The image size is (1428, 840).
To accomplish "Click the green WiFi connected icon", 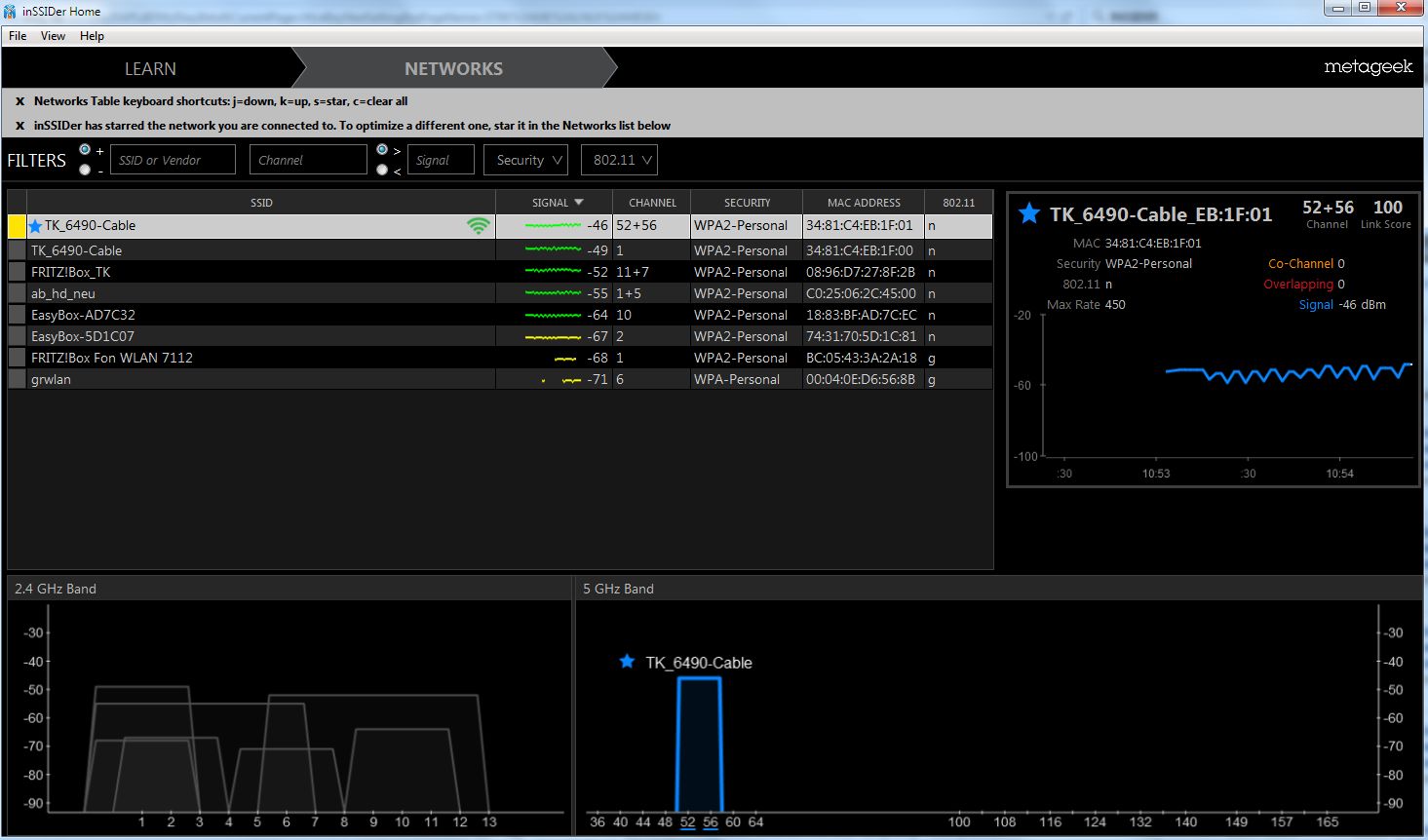I will pyautogui.click(x=478, y=226).
